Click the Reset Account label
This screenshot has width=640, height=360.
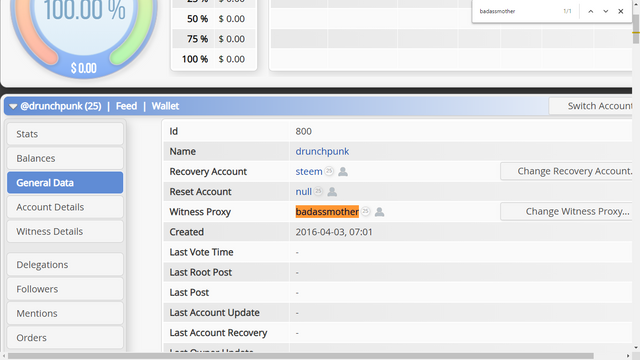tap(200, 191)
